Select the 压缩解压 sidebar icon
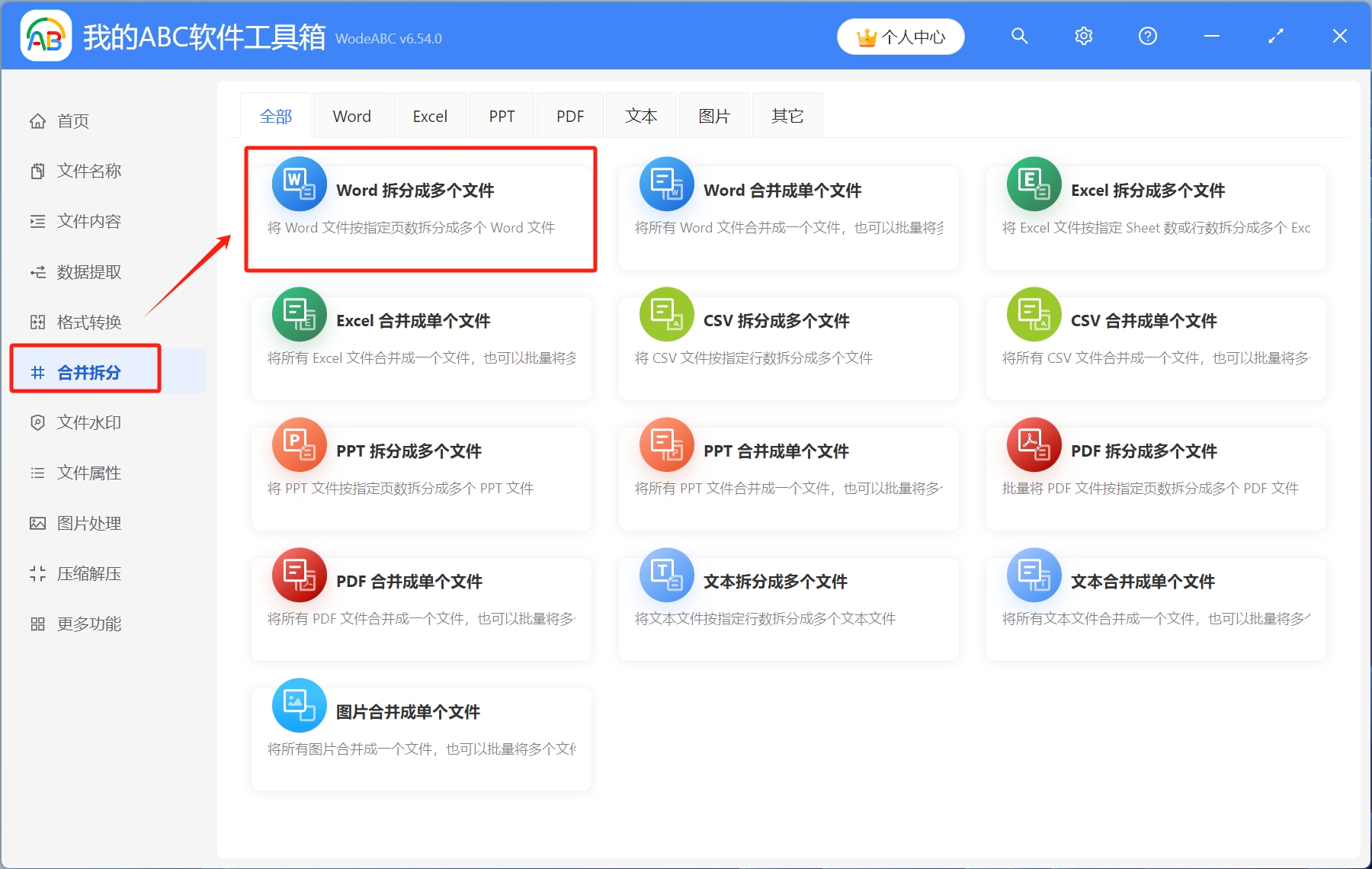The image size is (1372, 869). 37,573
